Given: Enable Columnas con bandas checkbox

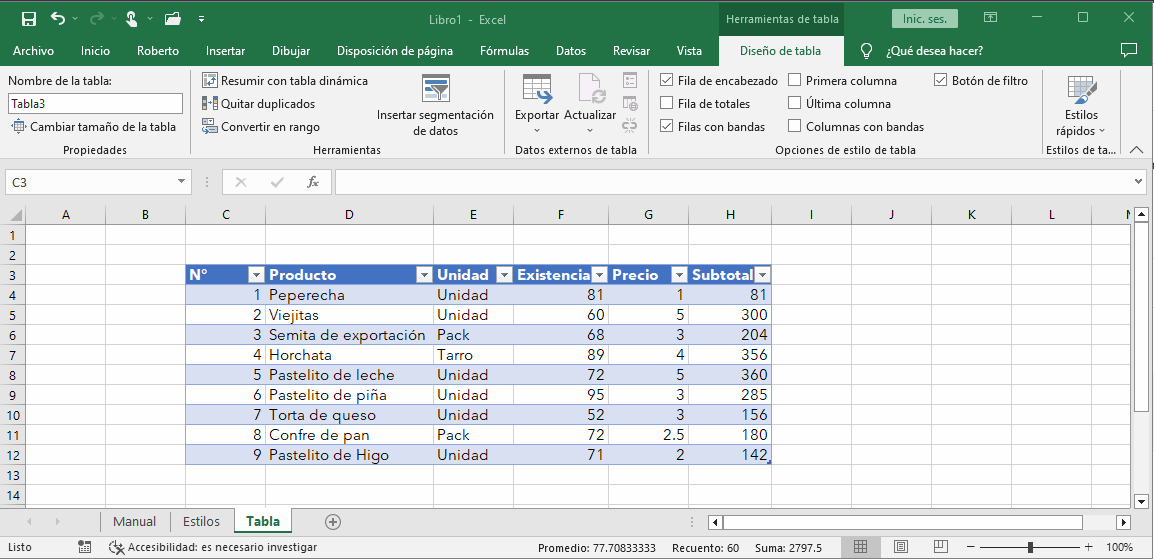Looking at the screenshot, I should coord(795,126).
